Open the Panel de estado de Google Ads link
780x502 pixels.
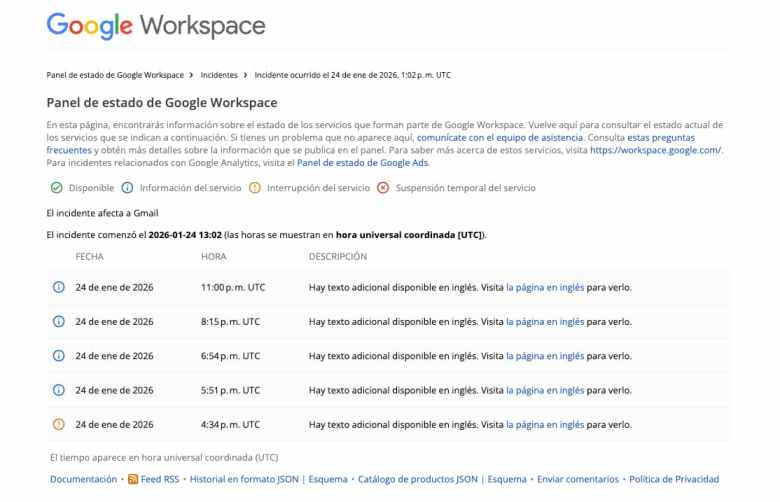click(362, 162)
